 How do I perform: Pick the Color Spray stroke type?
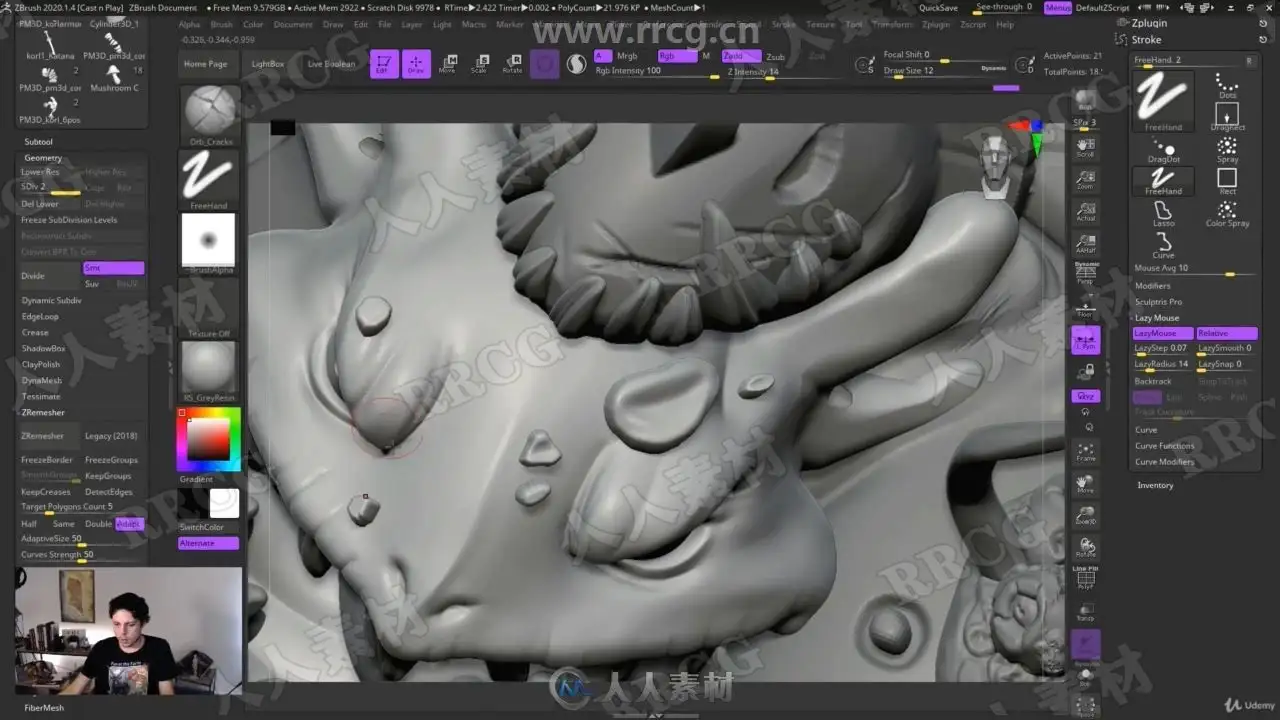point(1227,214)
